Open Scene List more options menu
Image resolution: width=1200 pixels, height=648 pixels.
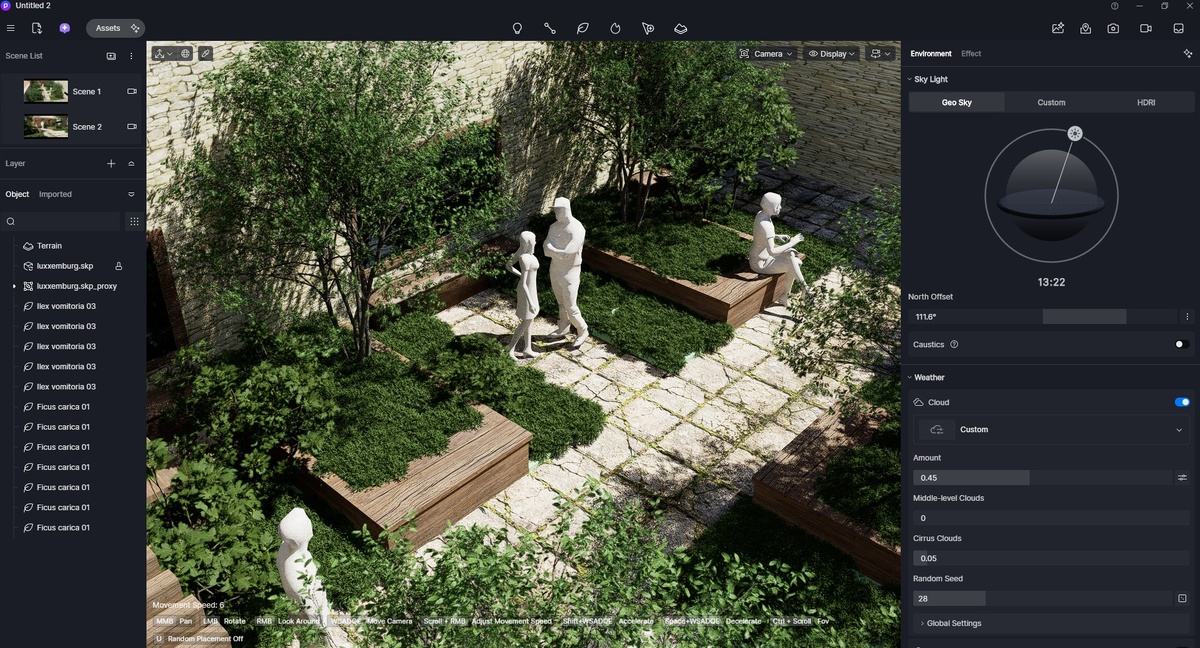(131, 56)
